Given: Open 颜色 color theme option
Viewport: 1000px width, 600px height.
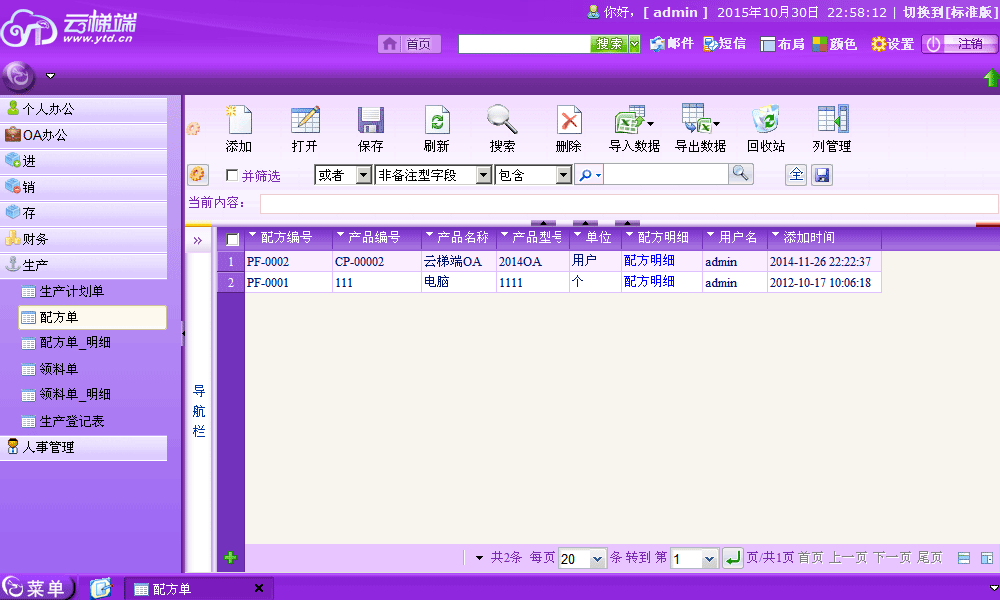Looking at the screenshot, I should (834, 44).
